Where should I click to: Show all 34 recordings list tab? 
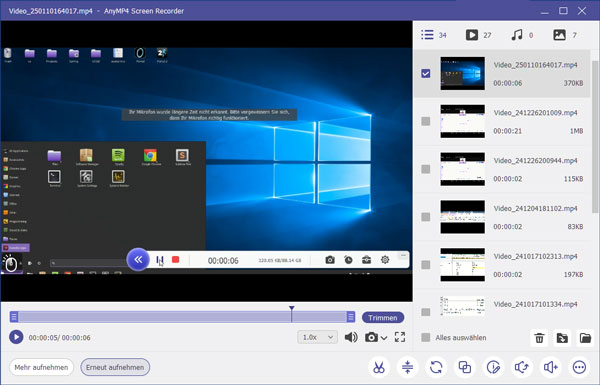pos(434,35)
